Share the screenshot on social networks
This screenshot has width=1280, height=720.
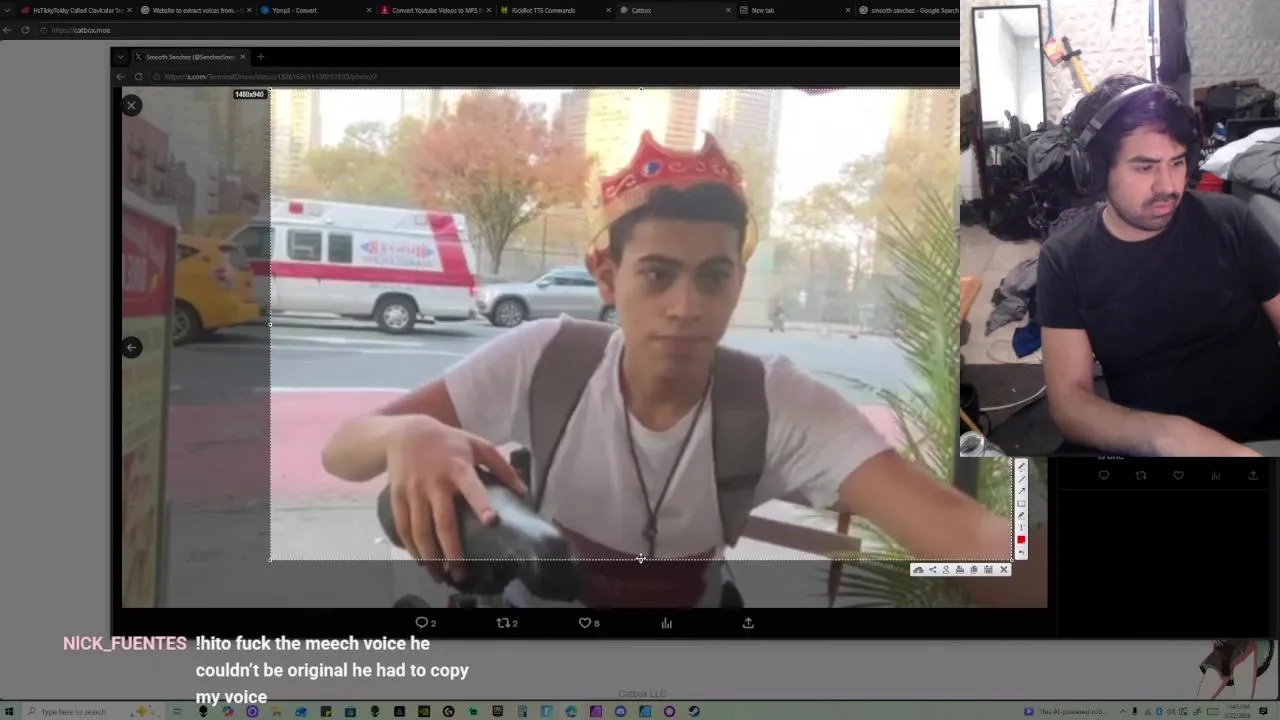point(933,570)
